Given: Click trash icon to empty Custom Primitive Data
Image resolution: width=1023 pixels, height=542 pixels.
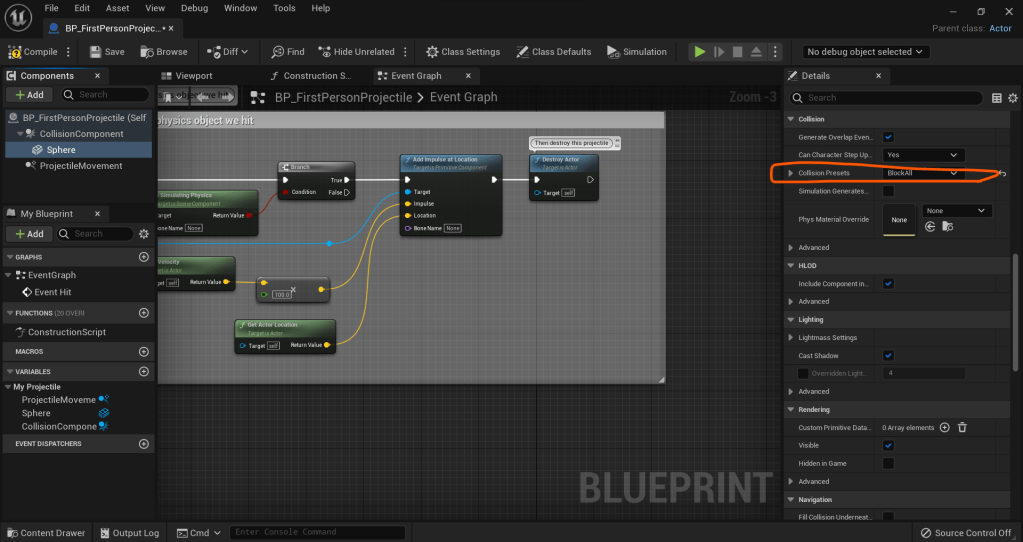Looking at the screenshot, I should click(x=962, y=428).
